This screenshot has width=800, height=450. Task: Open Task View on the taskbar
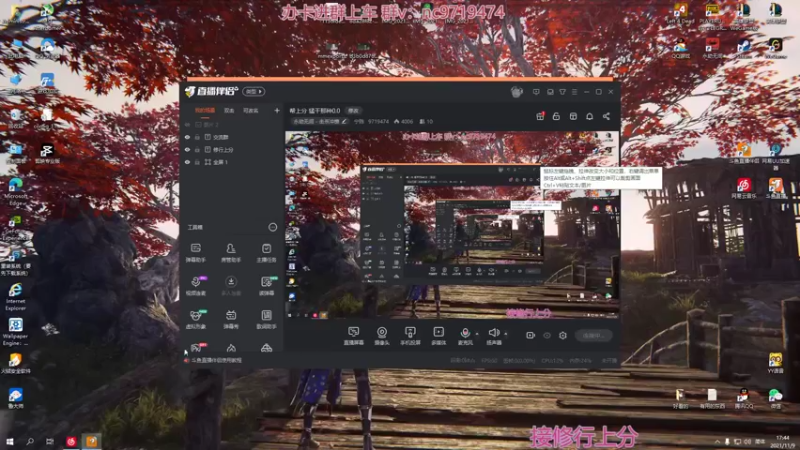click(x=49, y=441)
